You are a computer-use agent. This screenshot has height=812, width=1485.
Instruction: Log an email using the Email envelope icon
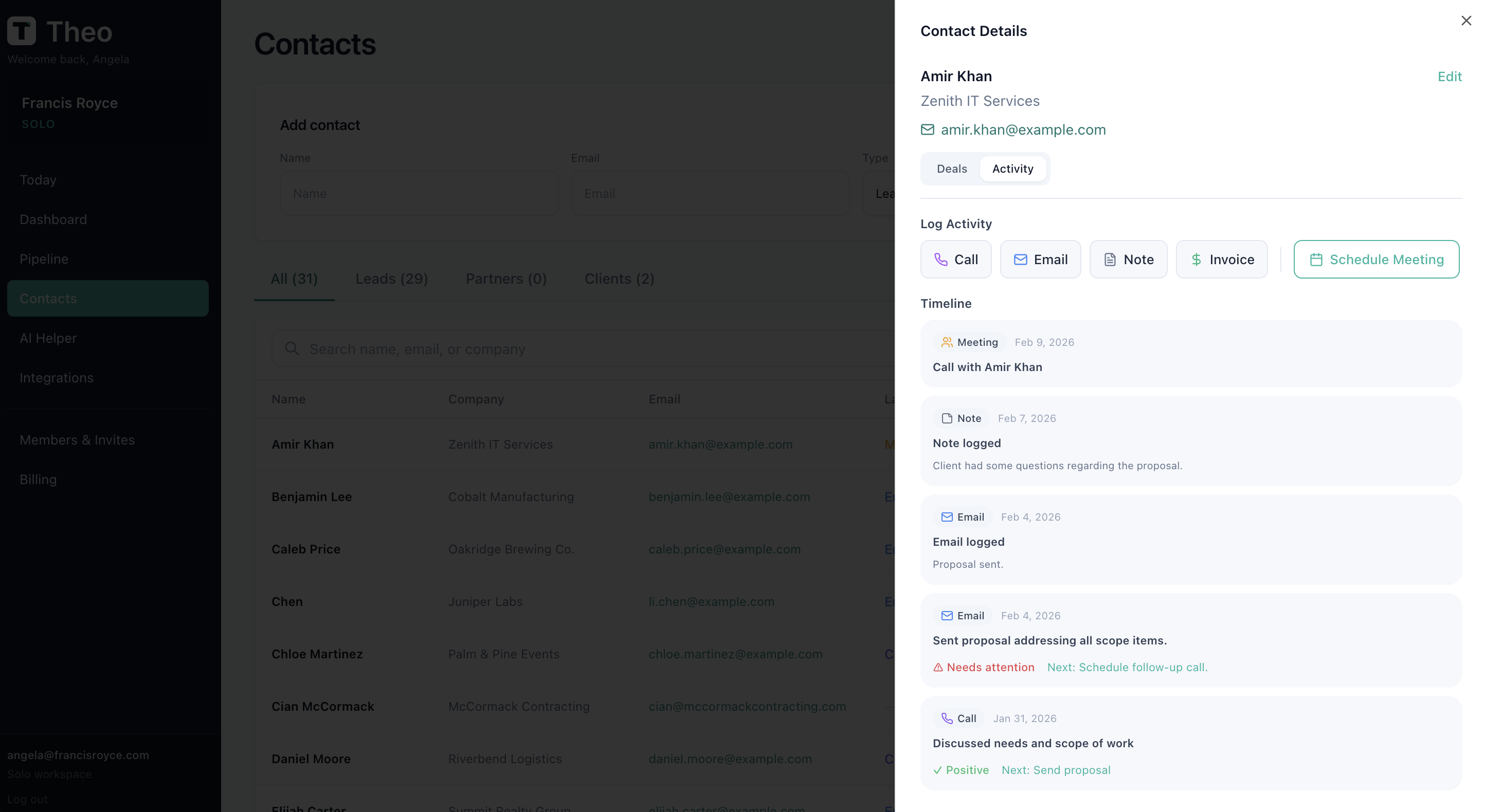pos(1020,260)
